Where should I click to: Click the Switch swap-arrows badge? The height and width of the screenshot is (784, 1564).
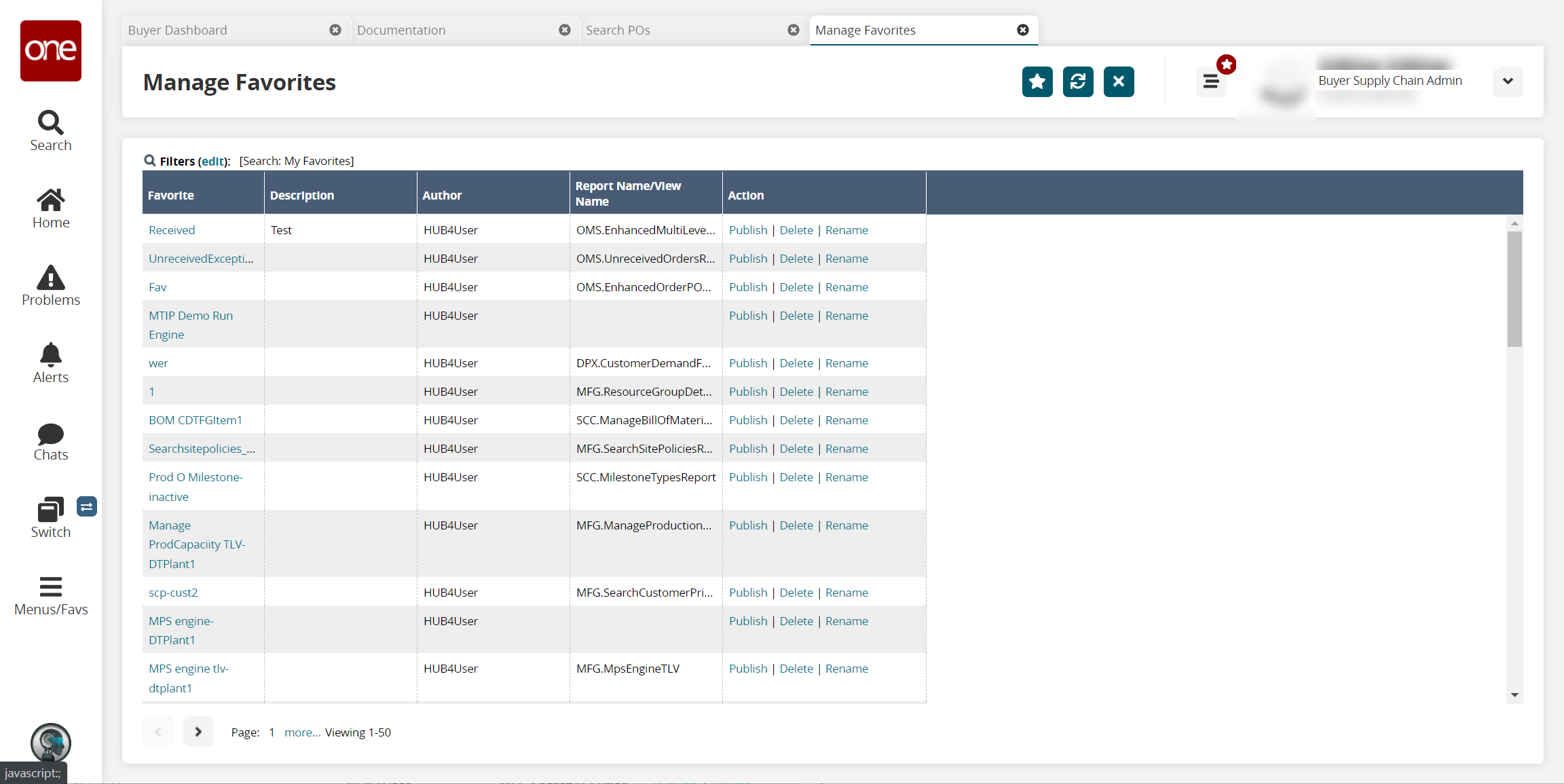coord(87,506)
